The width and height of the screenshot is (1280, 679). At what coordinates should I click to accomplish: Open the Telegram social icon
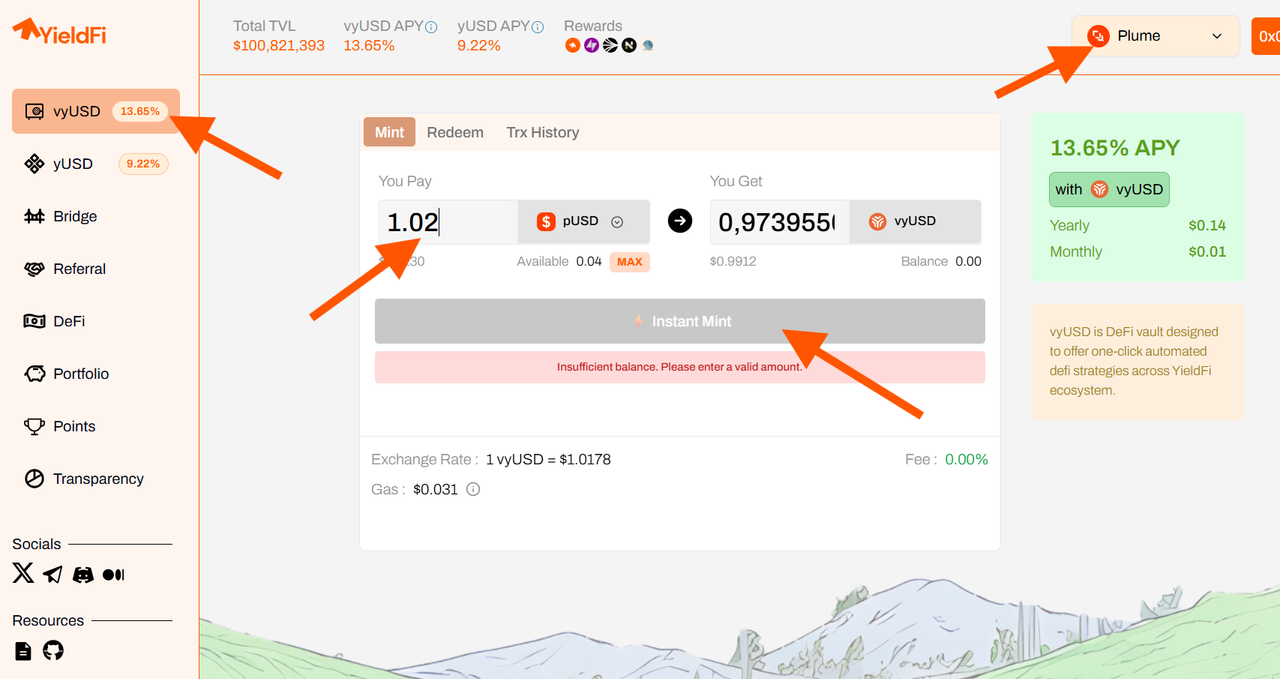coord(53,574)
